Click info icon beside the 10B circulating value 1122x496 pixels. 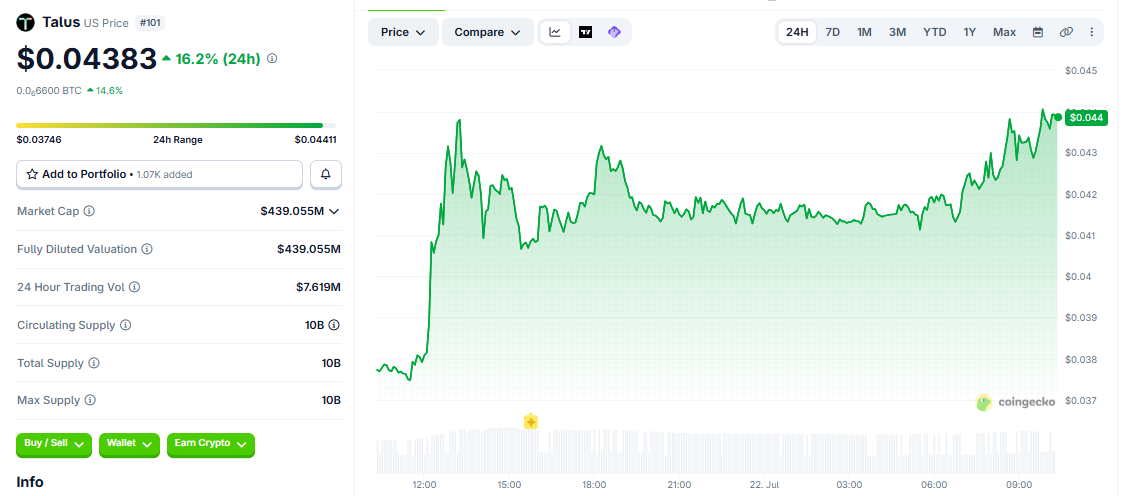(x=334, y=325)
